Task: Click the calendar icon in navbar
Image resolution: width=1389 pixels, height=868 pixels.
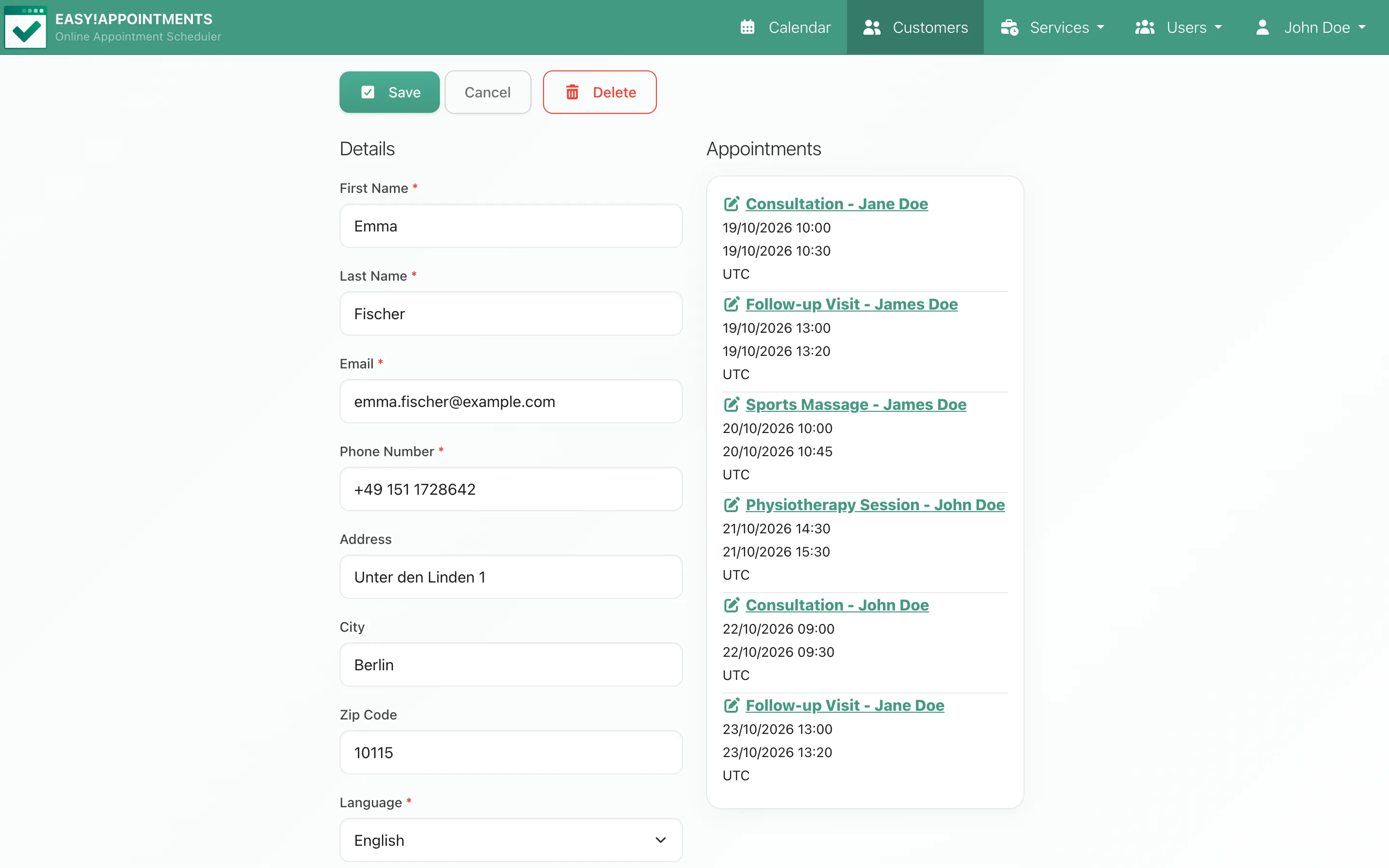Action: [747, 27]
